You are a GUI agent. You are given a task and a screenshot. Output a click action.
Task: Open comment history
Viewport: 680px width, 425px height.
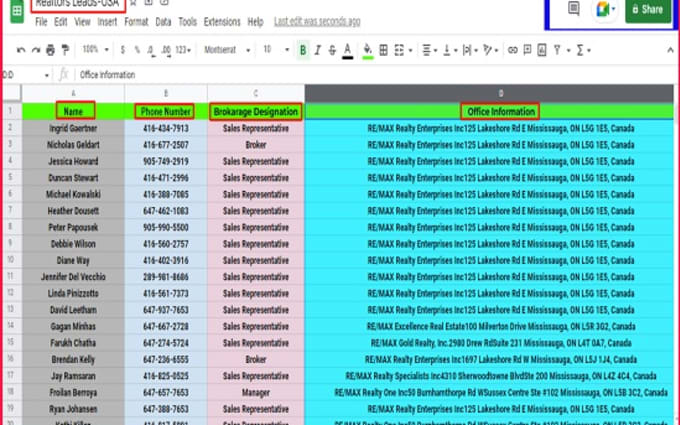pos(574,8)
